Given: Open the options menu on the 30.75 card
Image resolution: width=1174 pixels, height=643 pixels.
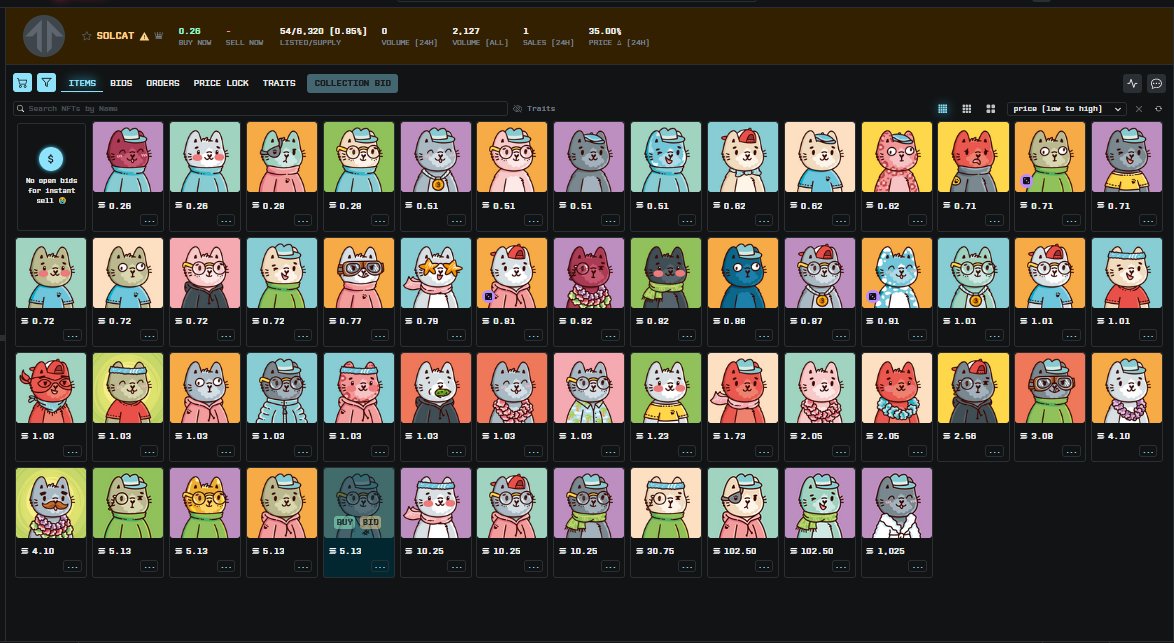Looking at the screenshot, I should 687,566.
